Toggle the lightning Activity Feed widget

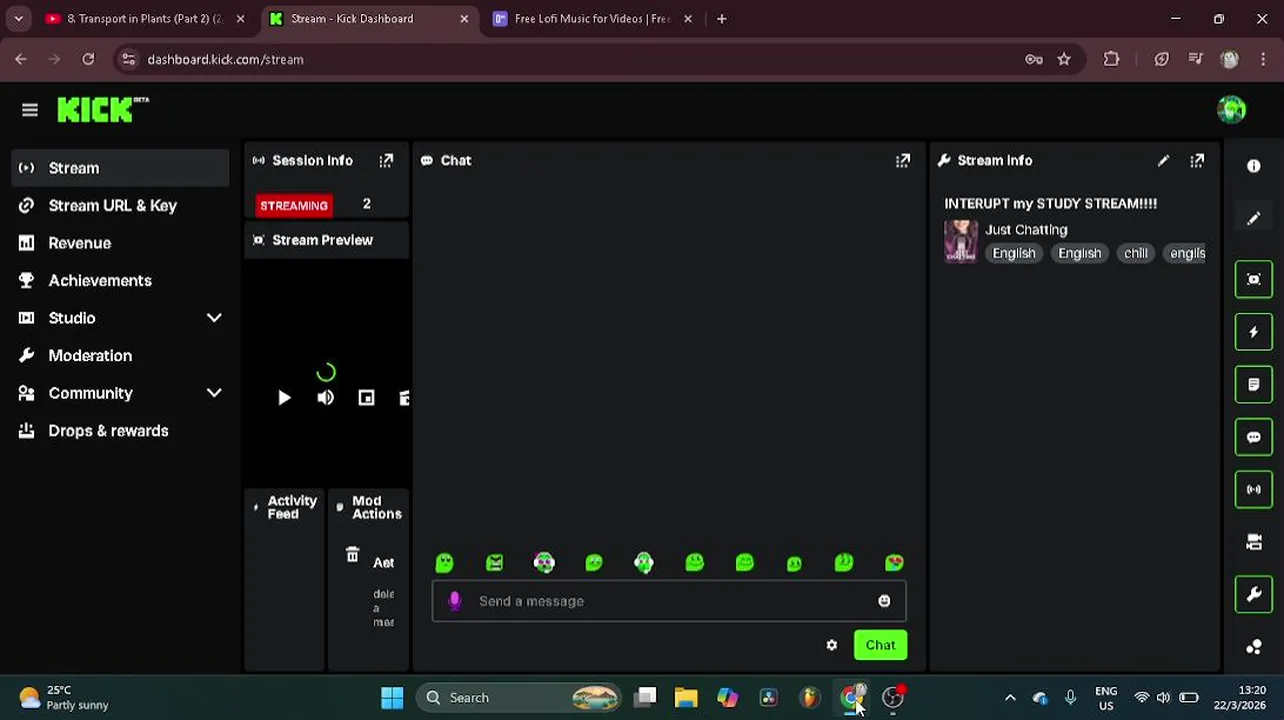tap(1254, 332)
